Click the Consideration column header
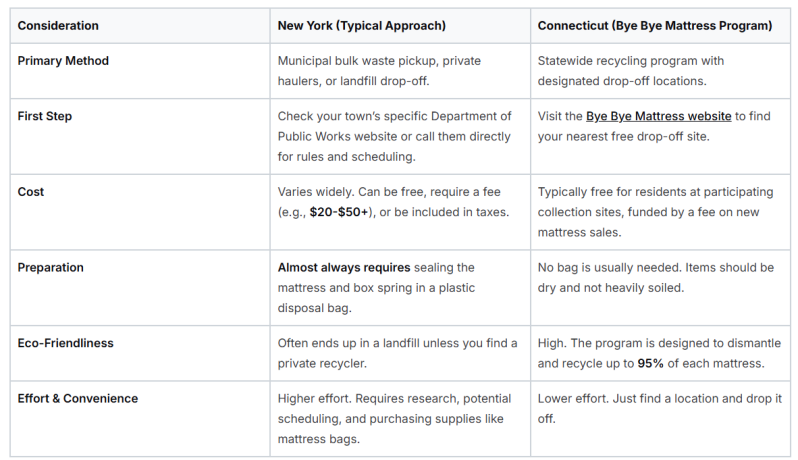This screenshot has width=798, height=460. (x=58, y=26)
